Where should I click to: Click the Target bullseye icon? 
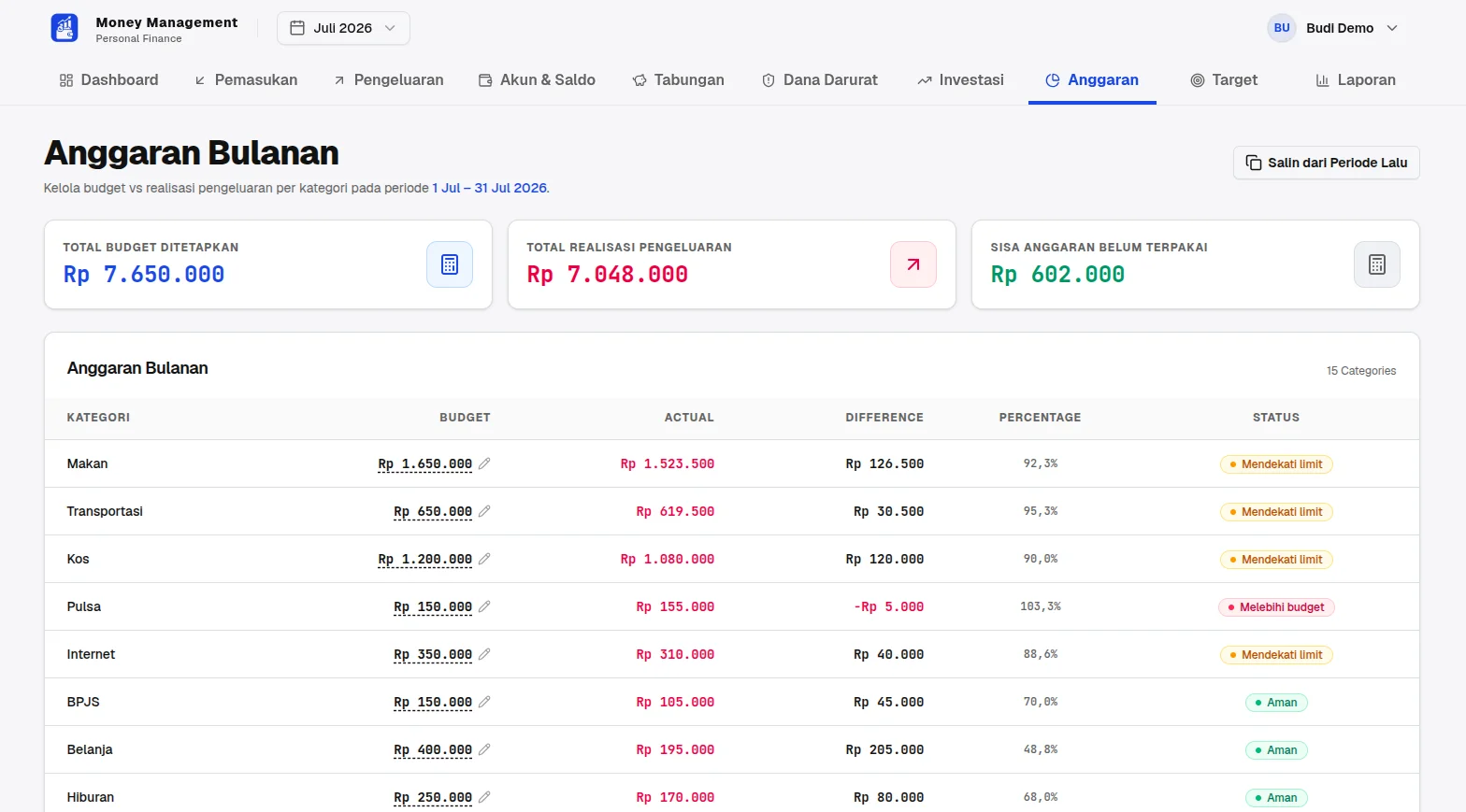tap(1197, 80)
